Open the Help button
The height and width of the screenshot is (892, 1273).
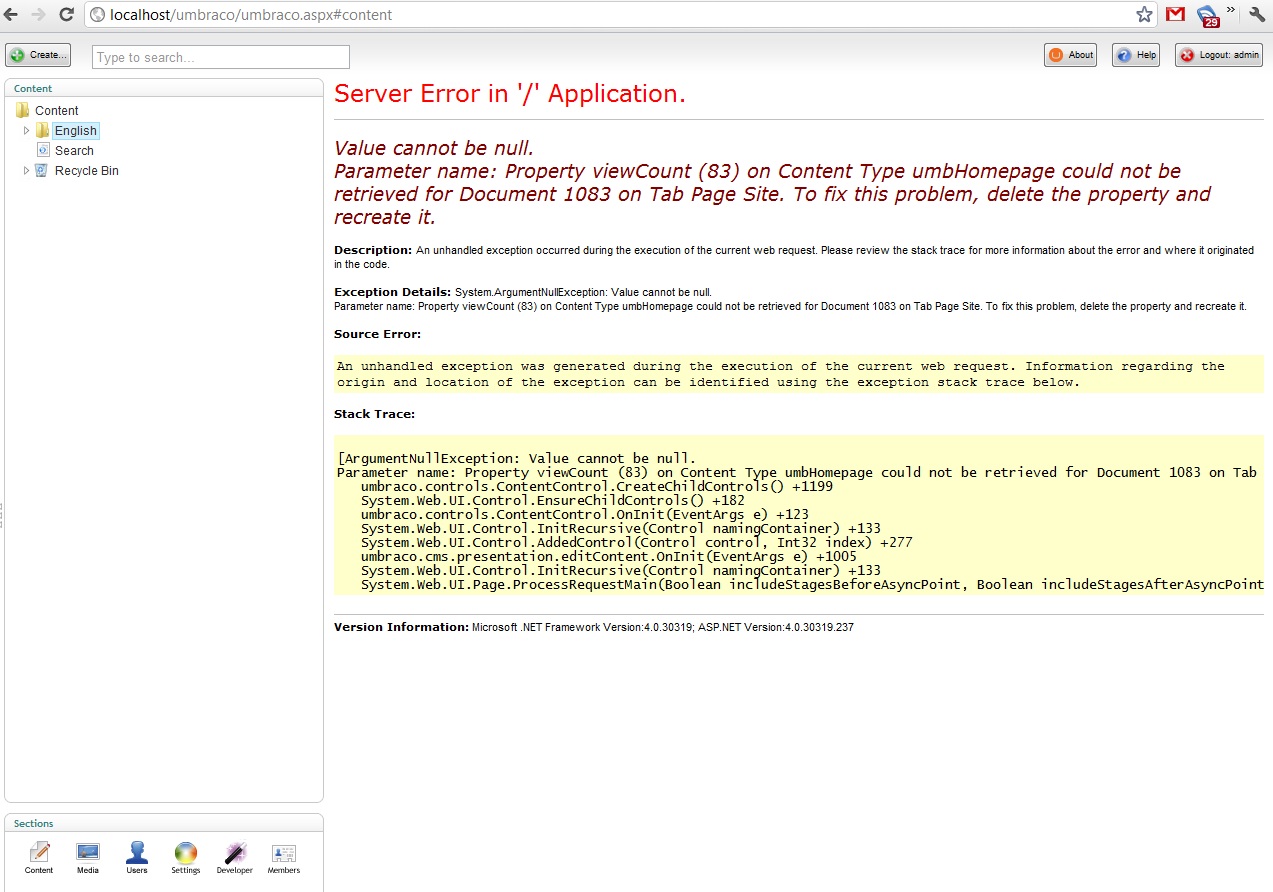1136,55
